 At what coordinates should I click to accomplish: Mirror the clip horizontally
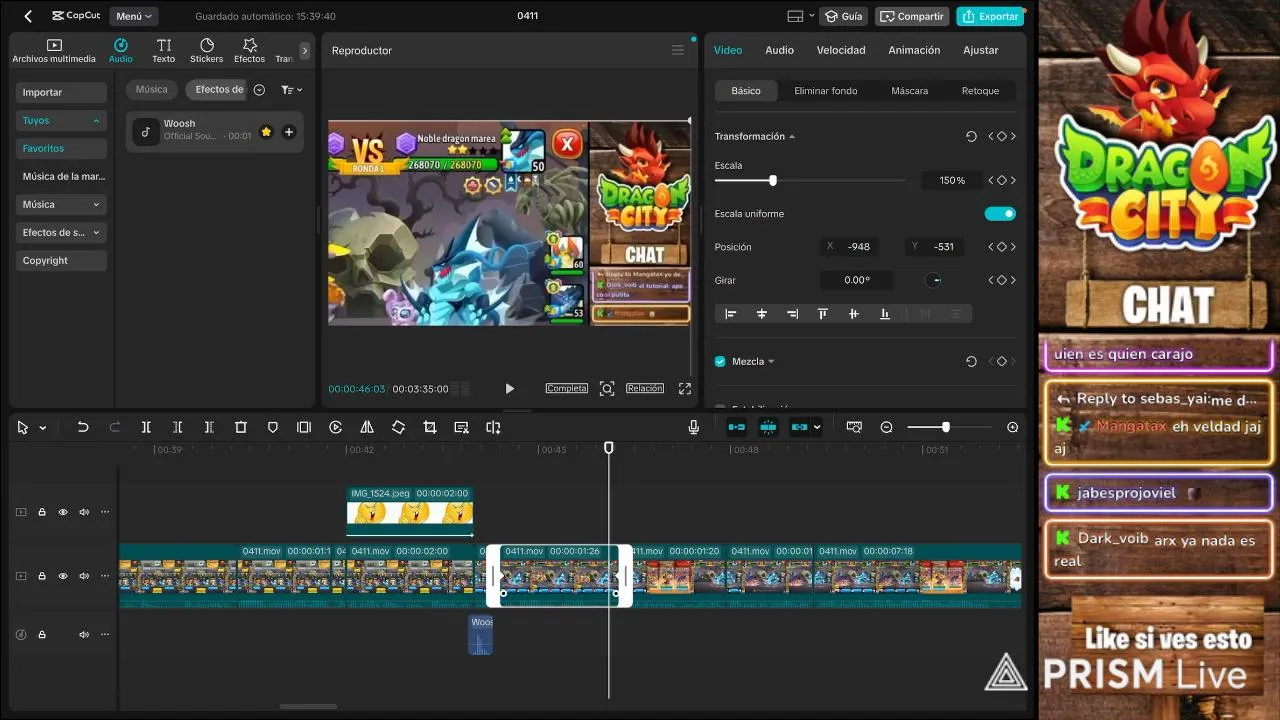[367, 427]
